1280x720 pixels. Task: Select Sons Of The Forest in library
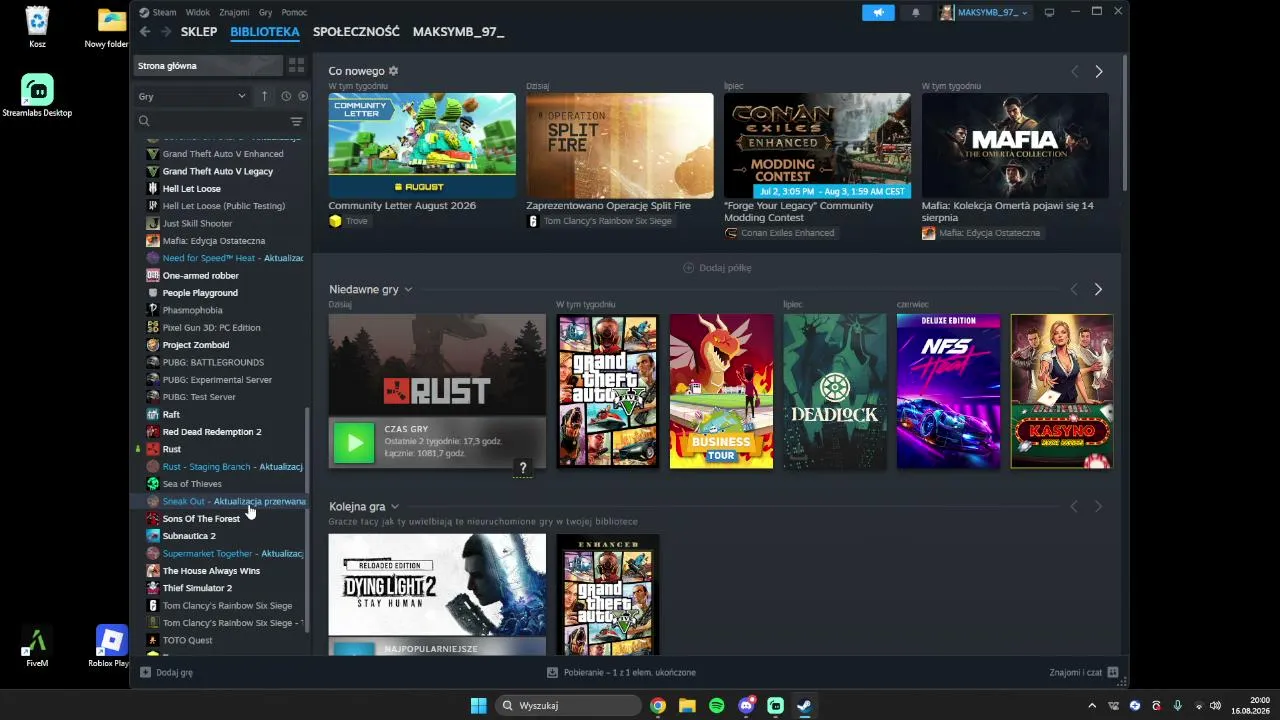coord(201,519)
